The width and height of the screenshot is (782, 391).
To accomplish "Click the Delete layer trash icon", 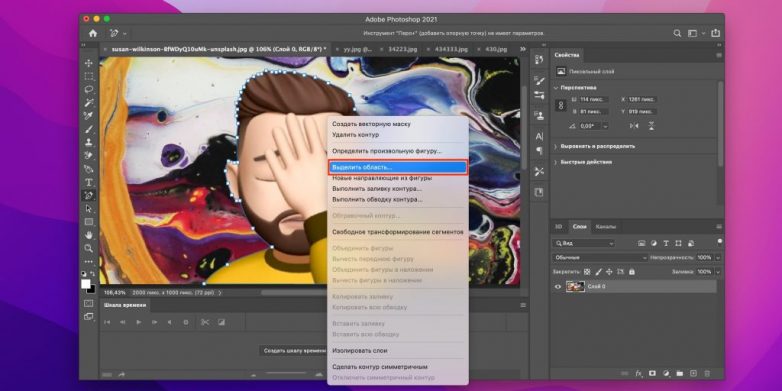I will pos(707,373).
